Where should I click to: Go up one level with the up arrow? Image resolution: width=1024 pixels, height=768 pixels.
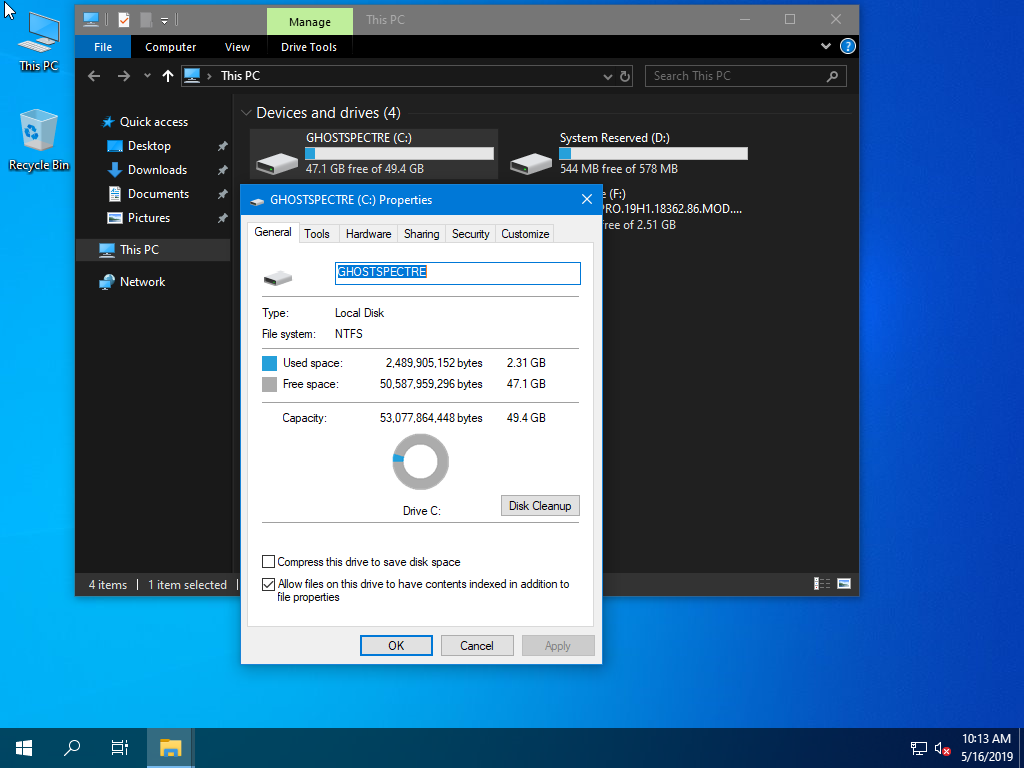pos(168,76)
